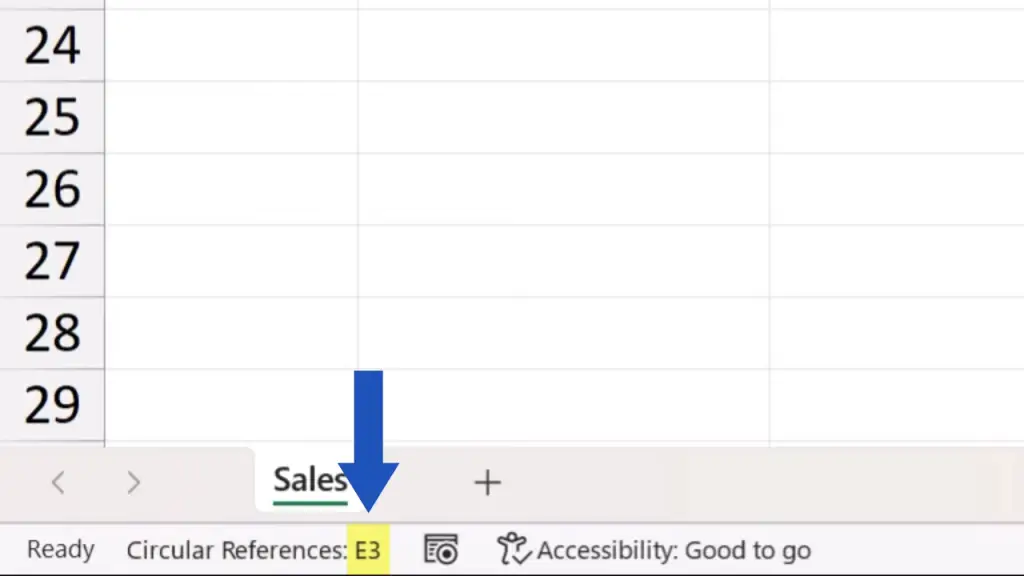The image size is (1024, 576).
Task: Click the accessibility checker figure icon
Action: click(514, 549)
